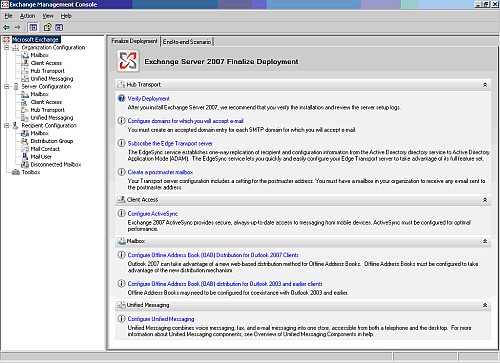Click the info icon beside Configure ActiveSync
This screenshot has height=363, width=500.
tap(121, 213)
